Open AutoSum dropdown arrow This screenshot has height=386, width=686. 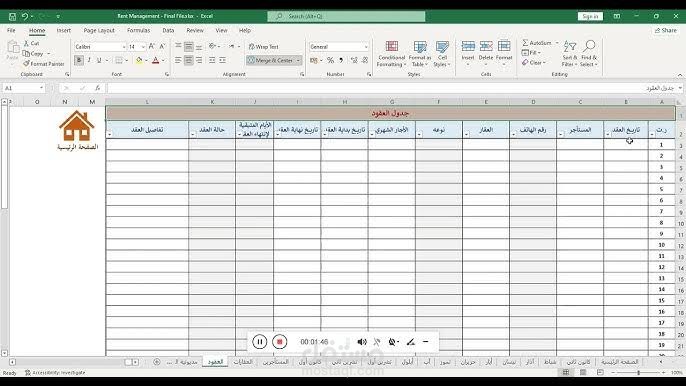tap(557, 43)
